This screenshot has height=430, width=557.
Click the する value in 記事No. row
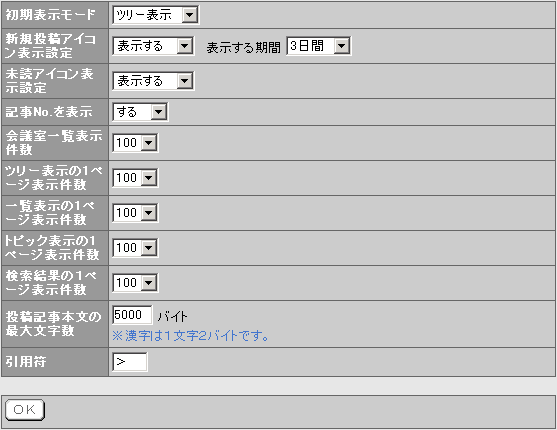coord(127,112)
